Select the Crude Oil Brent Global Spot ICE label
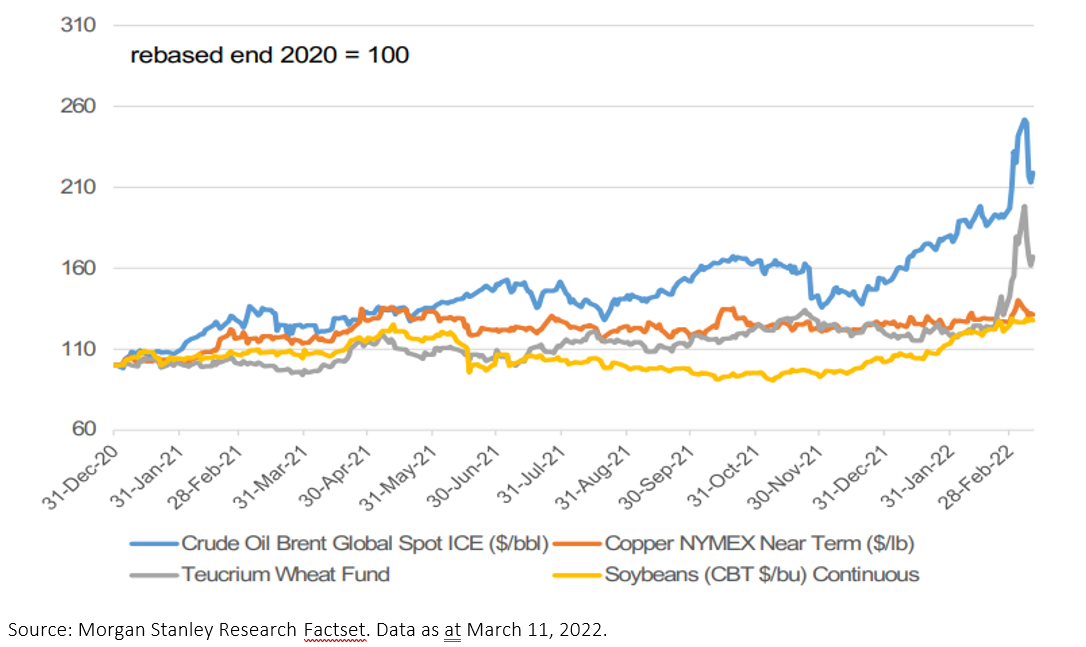The height and width of the screenshot is (647, 1086). tap(365, 544)
